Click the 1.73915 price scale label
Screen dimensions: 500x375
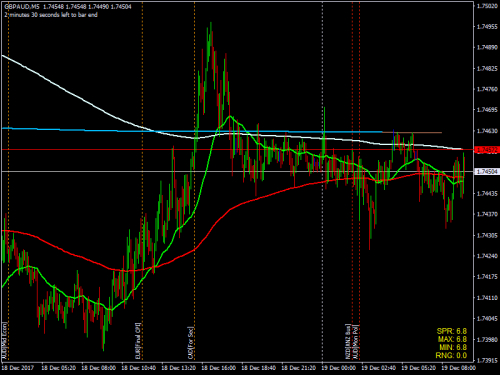pyautogui.click(x=487, y=360)
